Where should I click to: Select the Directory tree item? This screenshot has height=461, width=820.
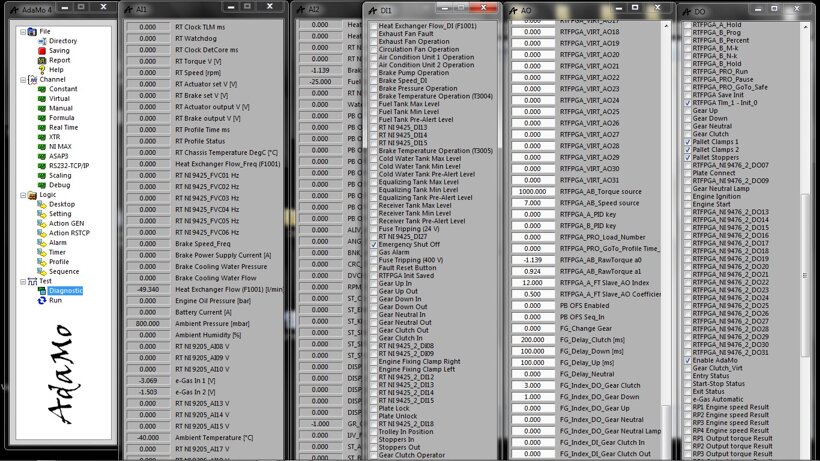[x=62, y=41]
